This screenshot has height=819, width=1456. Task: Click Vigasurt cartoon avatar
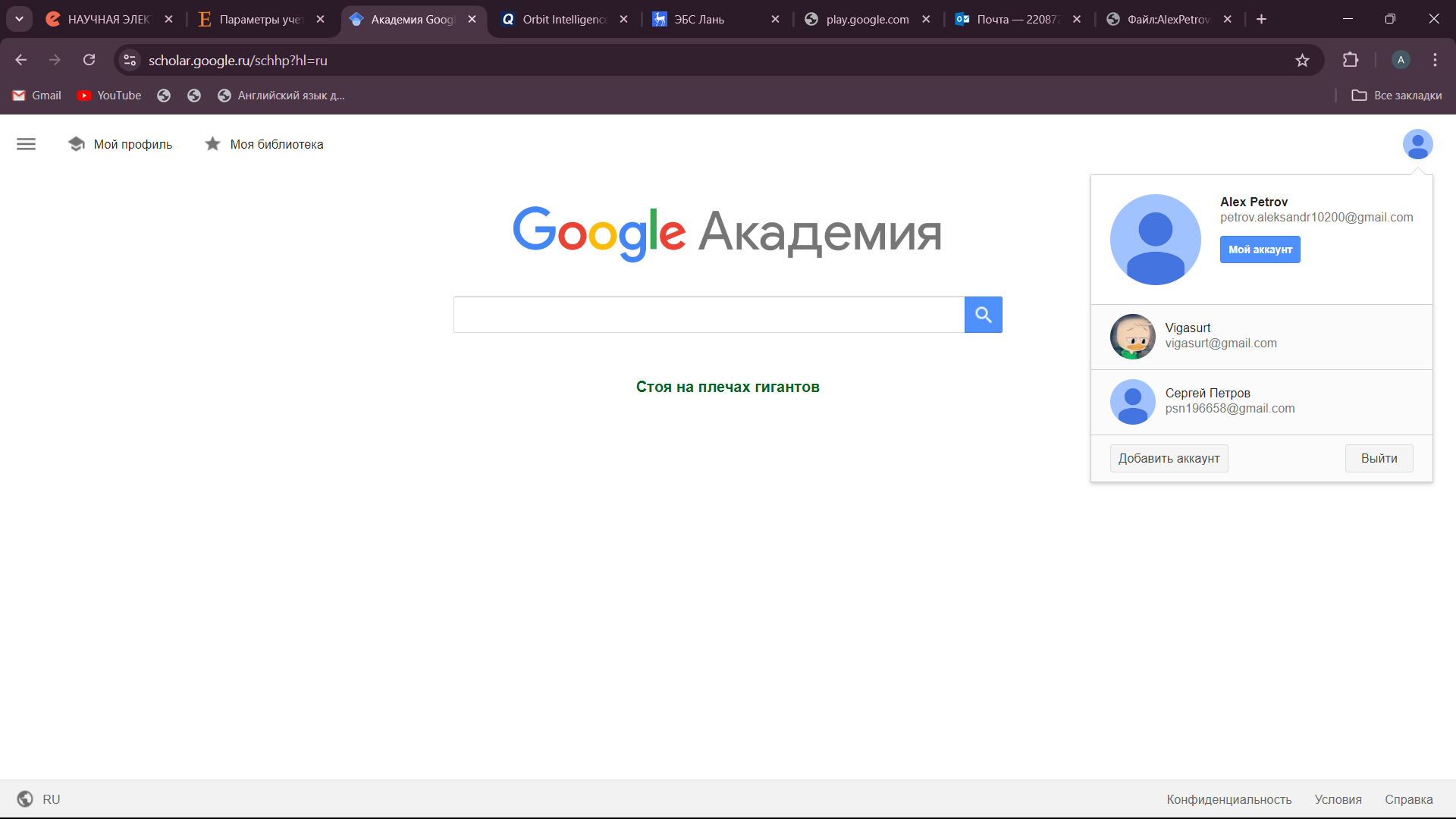point(1132,337)
